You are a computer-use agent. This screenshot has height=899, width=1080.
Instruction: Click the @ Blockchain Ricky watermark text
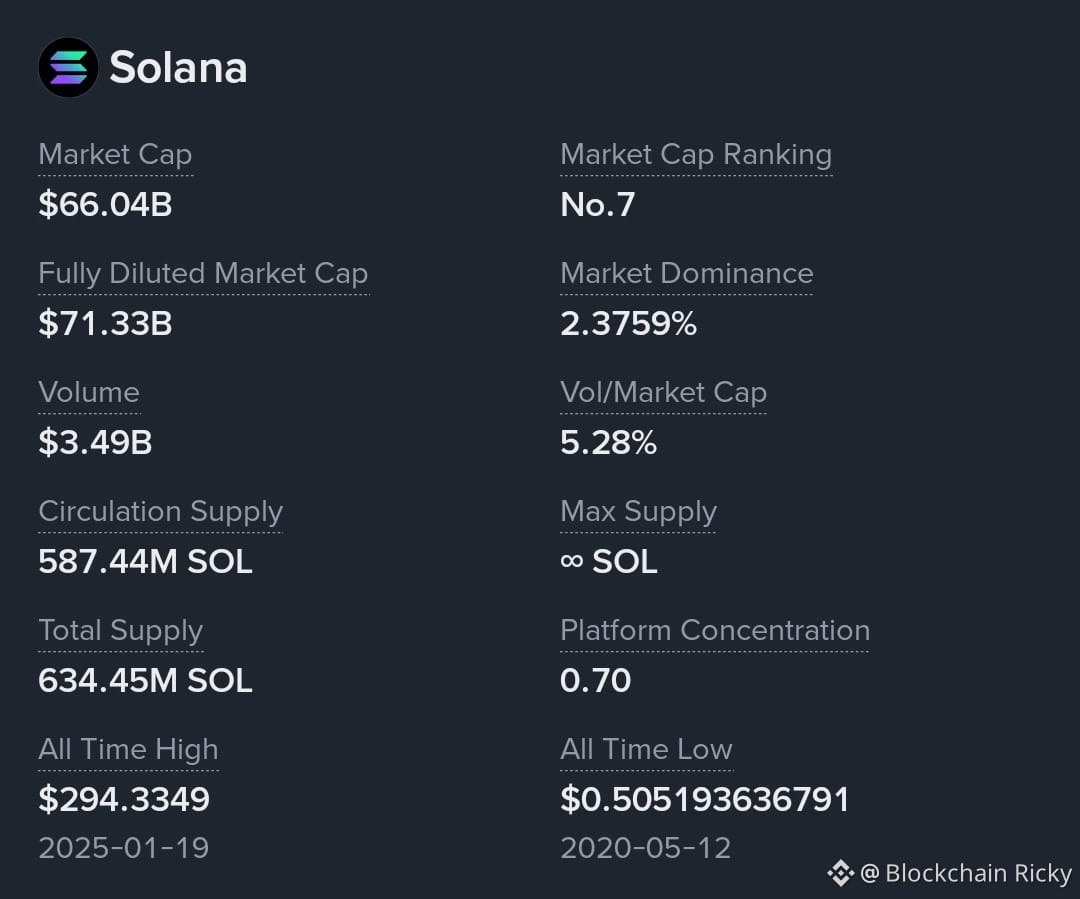[x=966, y=874]
